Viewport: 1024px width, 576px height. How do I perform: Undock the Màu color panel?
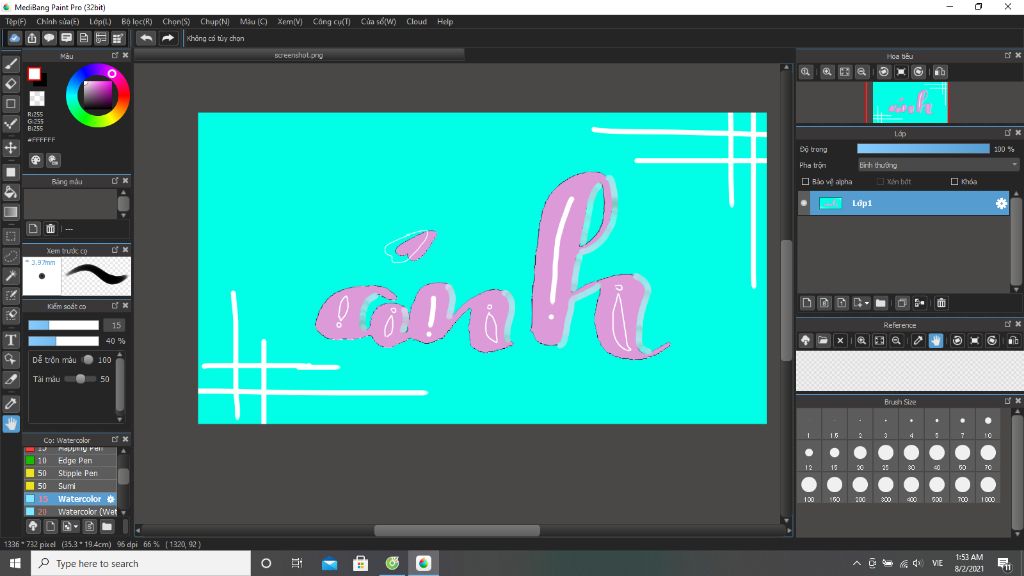click(x=115, y=56)
